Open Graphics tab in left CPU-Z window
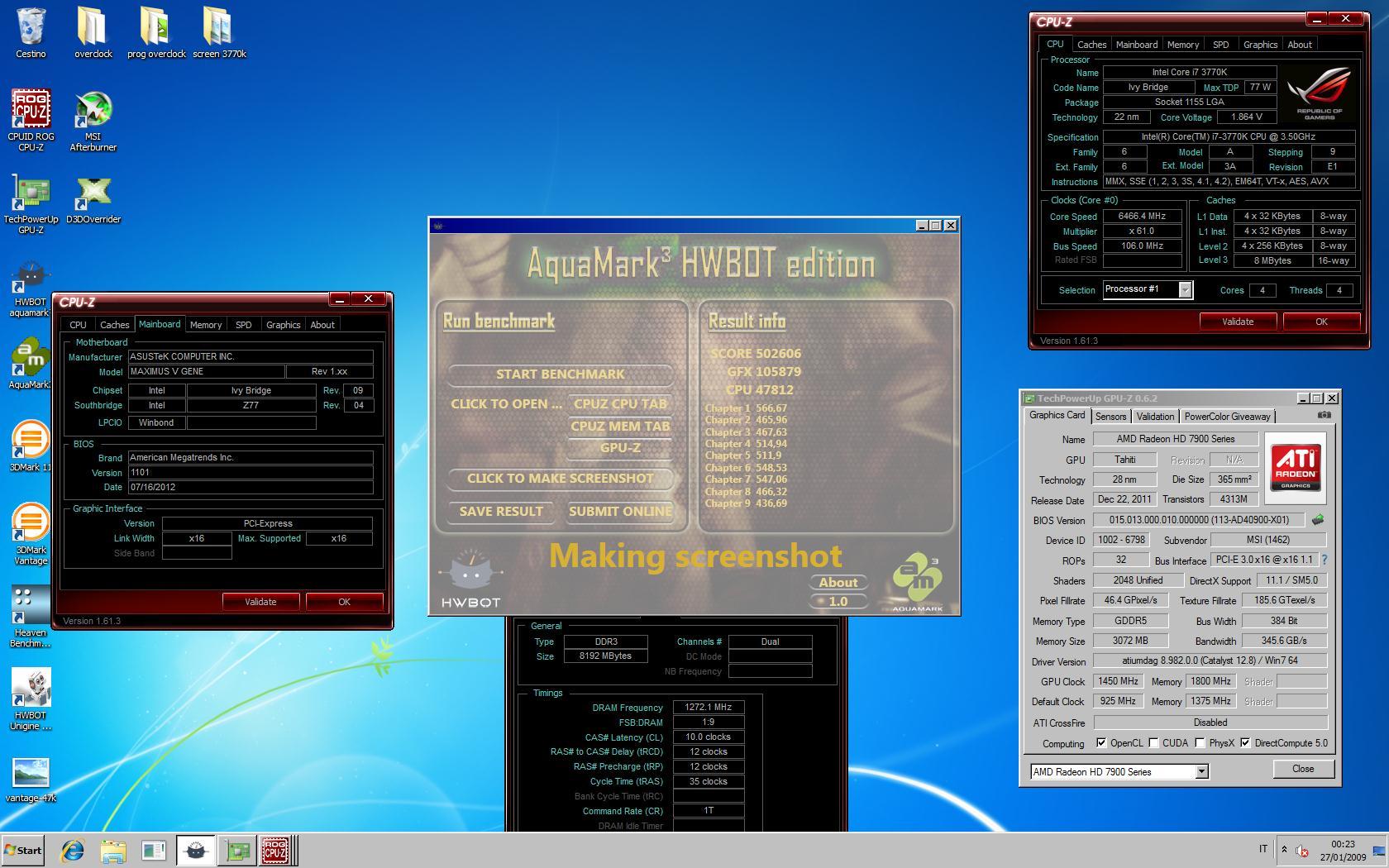The height and width of the screenshot is (868, 1389). (x=283, y=325)
